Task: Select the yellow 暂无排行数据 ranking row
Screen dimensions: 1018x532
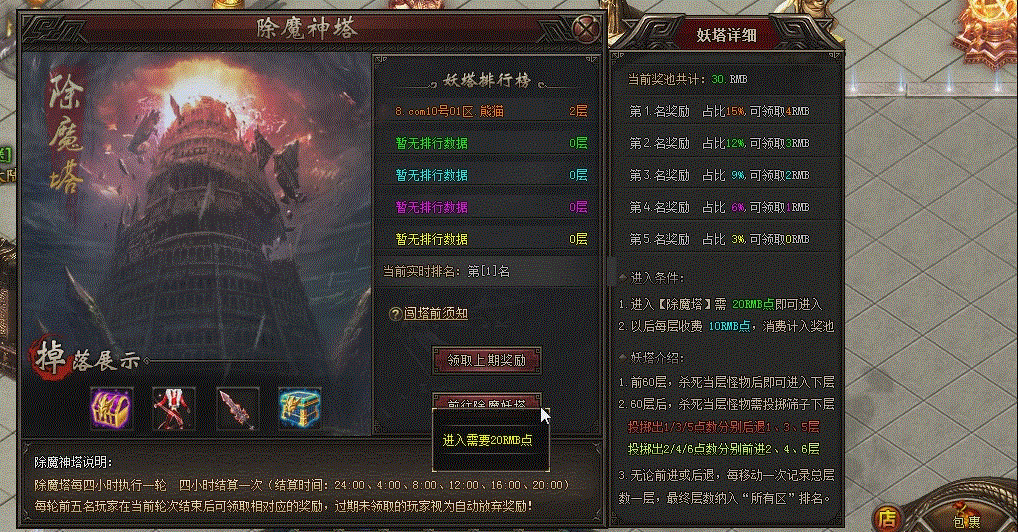Action: click(x=487, y=238)
